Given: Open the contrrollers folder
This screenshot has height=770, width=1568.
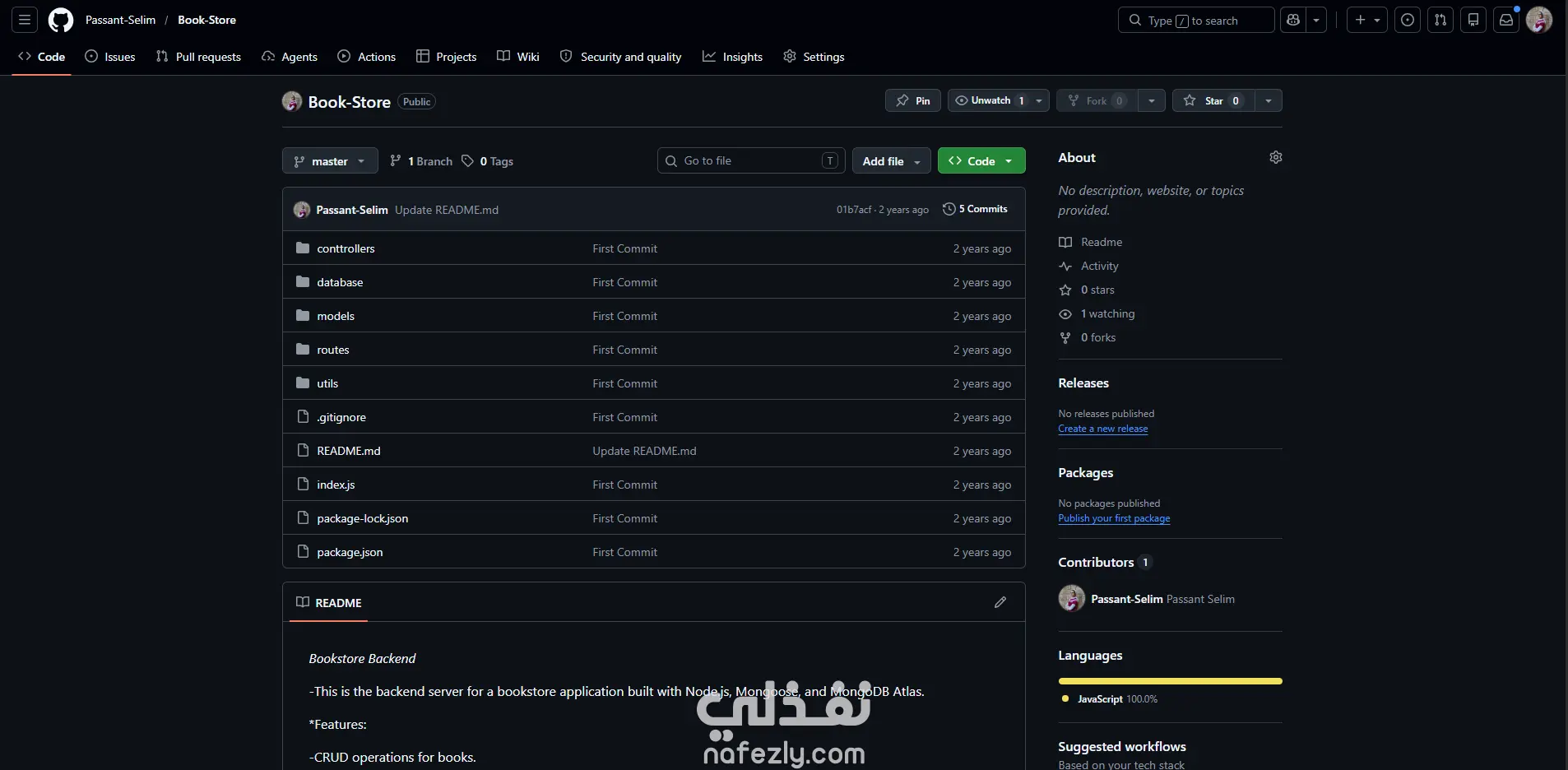Looking at the screenshot, I should (346, 248).
